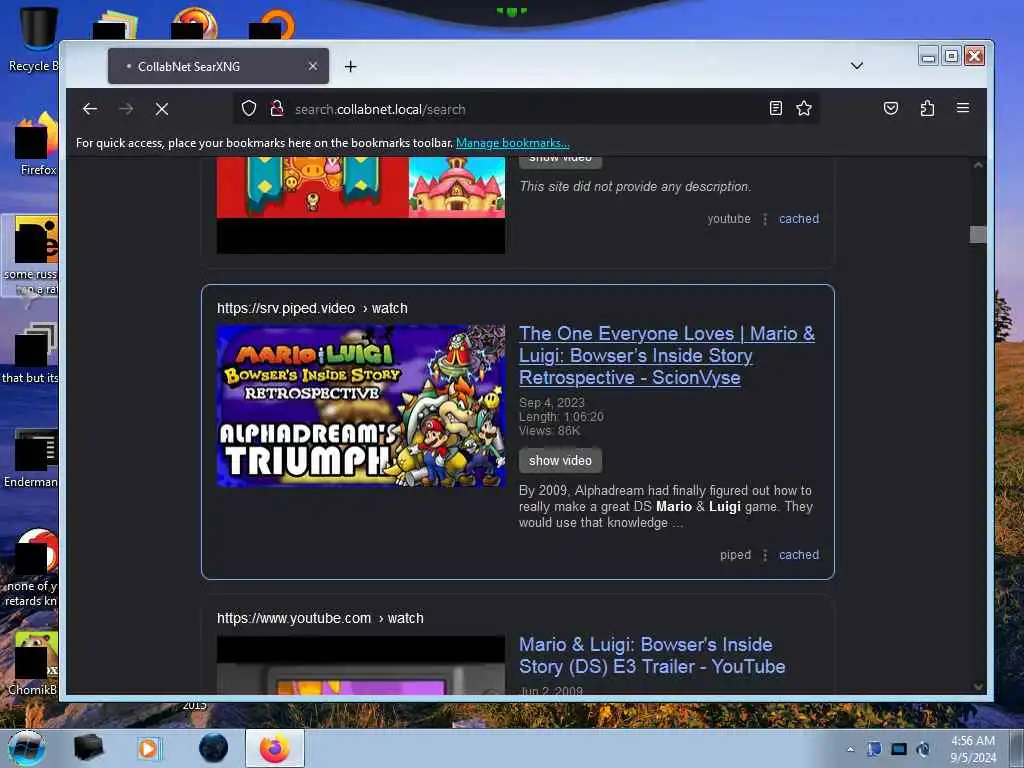
Task: Click the system tray monitor icon
Action: [x=899, y=749]
